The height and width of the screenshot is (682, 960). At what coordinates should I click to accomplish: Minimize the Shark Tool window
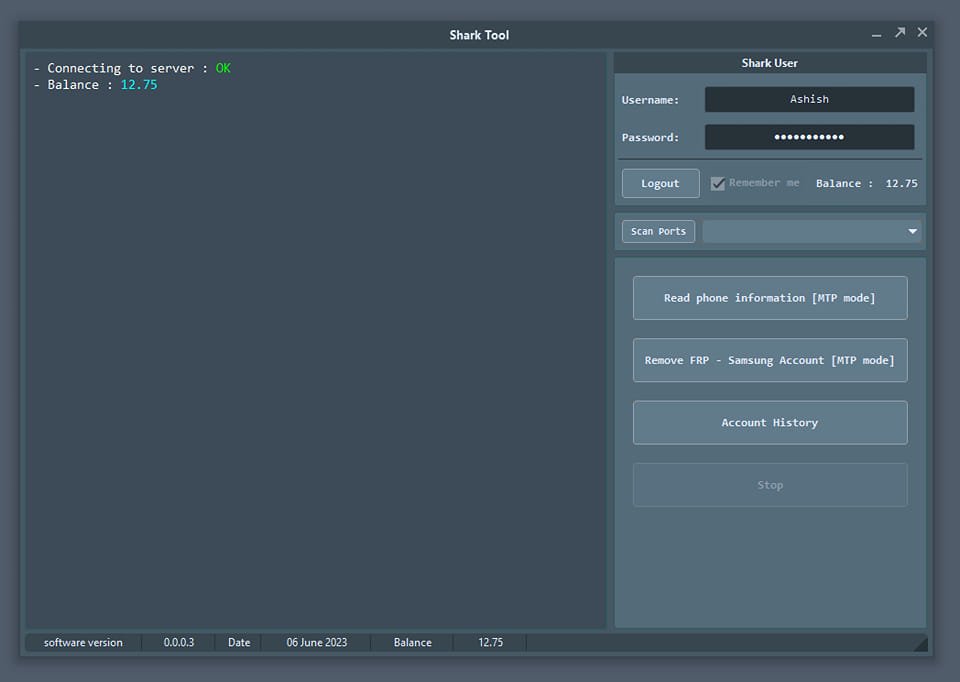click(x=876, y=34)
